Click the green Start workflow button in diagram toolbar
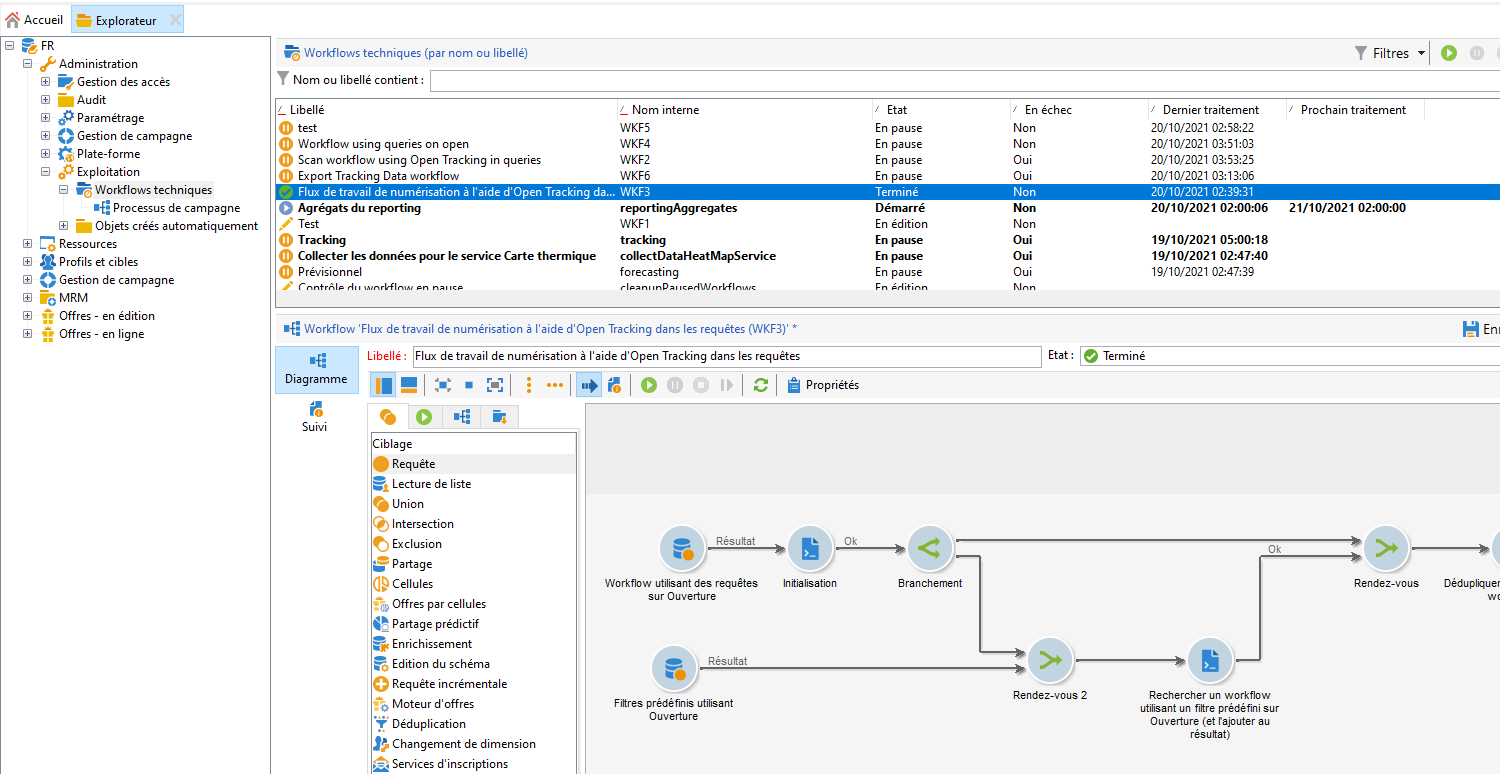Viewport: 1500px width, 774px height. [x=649, y=385]
